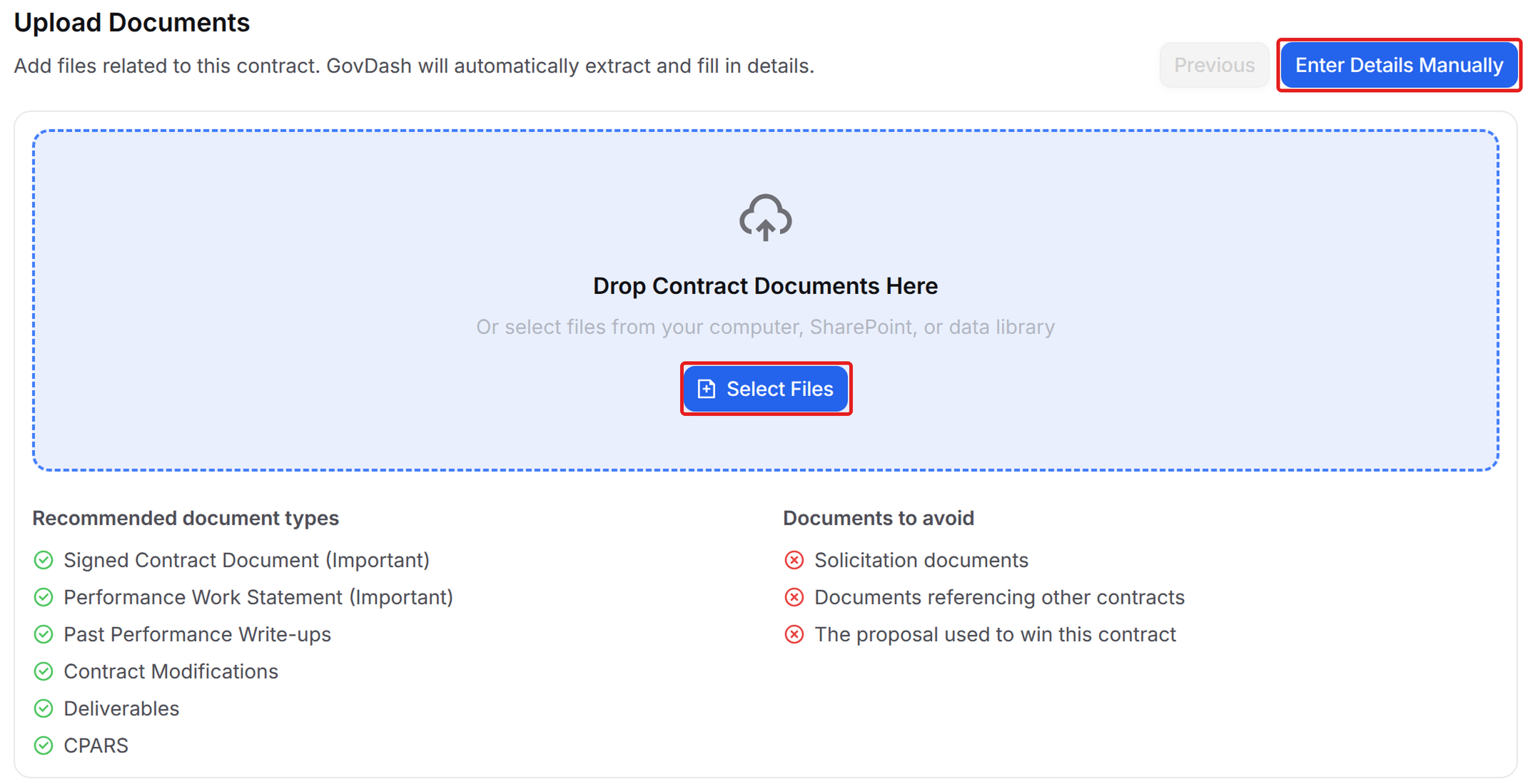Click the 'Upload Documents' page title
Viewport: 1528px width, 784px height.
point(132,22)
